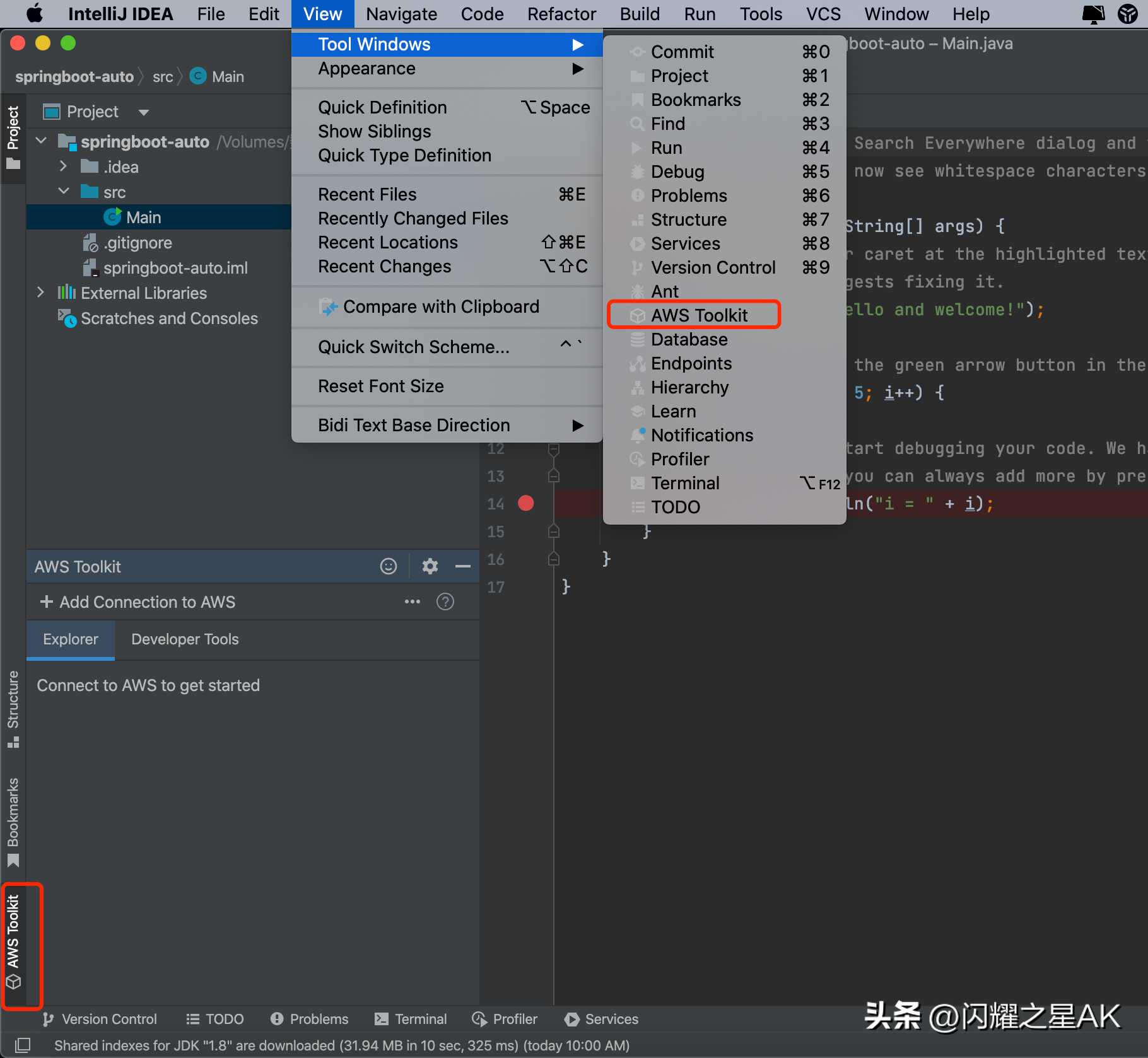Click the AWS Toolkit help icon
1148x1058 pixels.
[x=445, y=602]
